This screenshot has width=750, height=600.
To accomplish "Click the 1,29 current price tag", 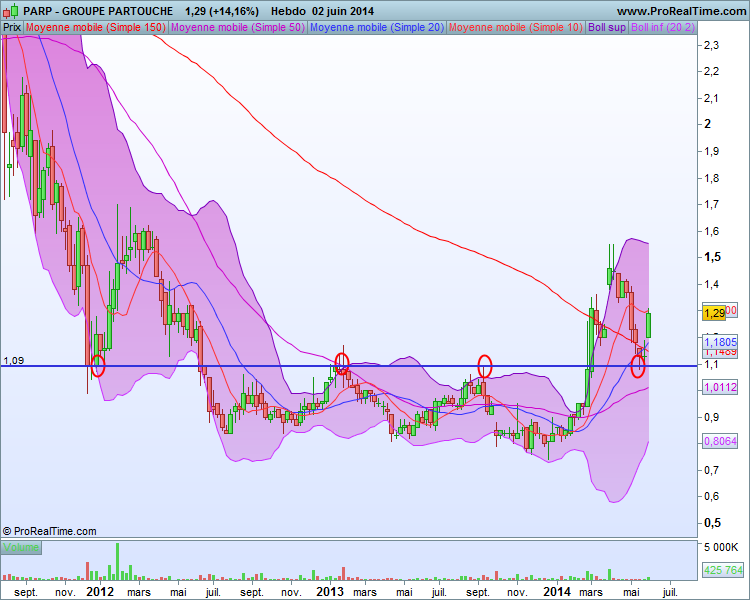I will (714, 313).
